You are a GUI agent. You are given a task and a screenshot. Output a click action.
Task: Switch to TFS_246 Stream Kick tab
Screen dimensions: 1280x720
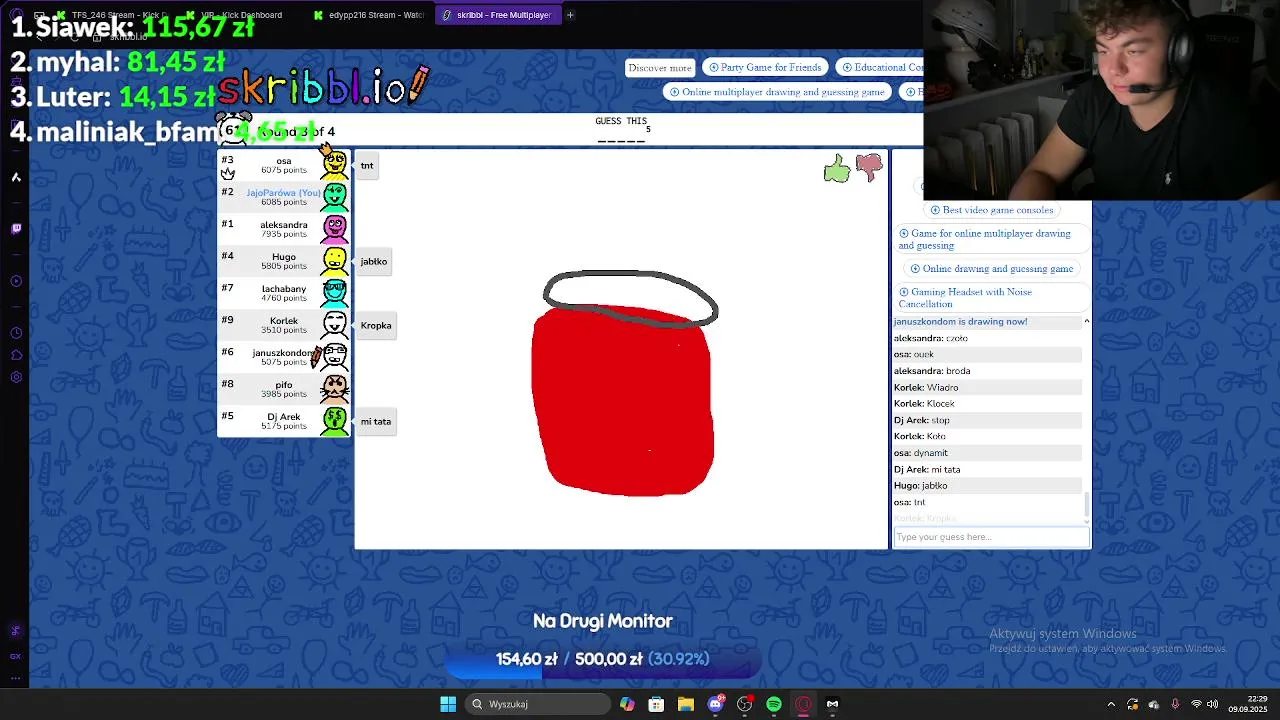point(112,15)
